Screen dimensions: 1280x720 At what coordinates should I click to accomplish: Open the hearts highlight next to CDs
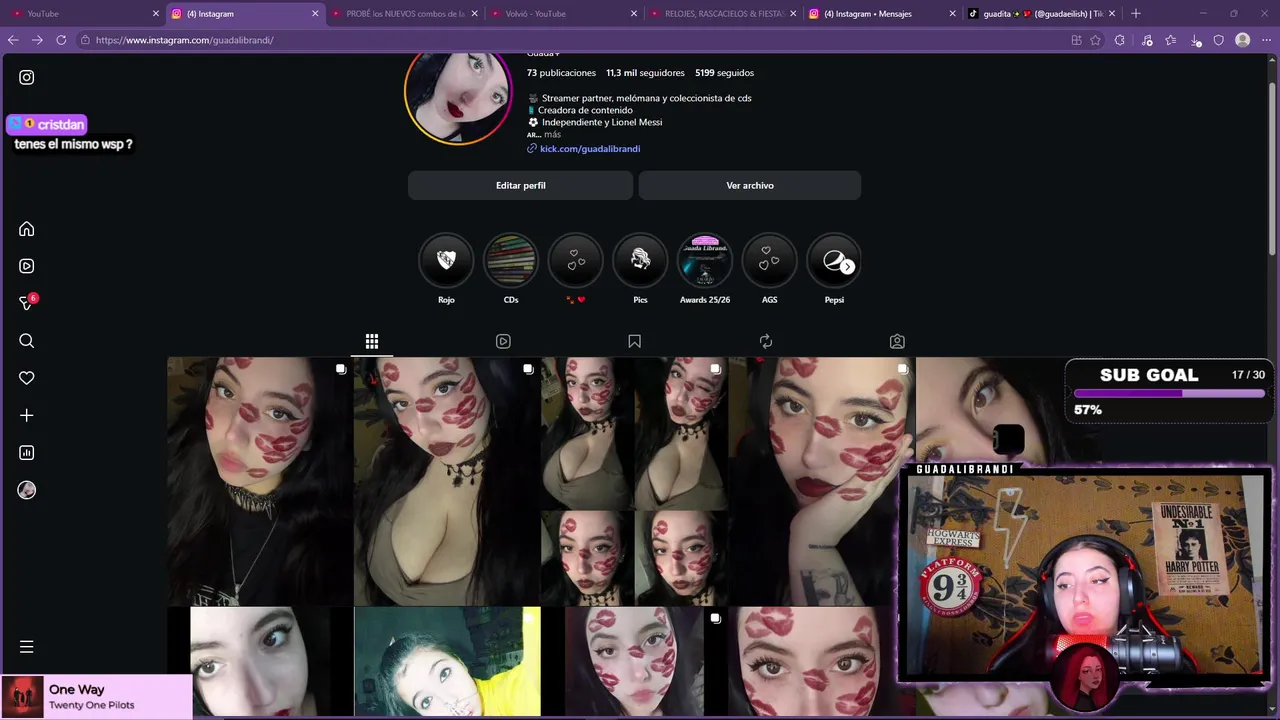coord(576,261)
